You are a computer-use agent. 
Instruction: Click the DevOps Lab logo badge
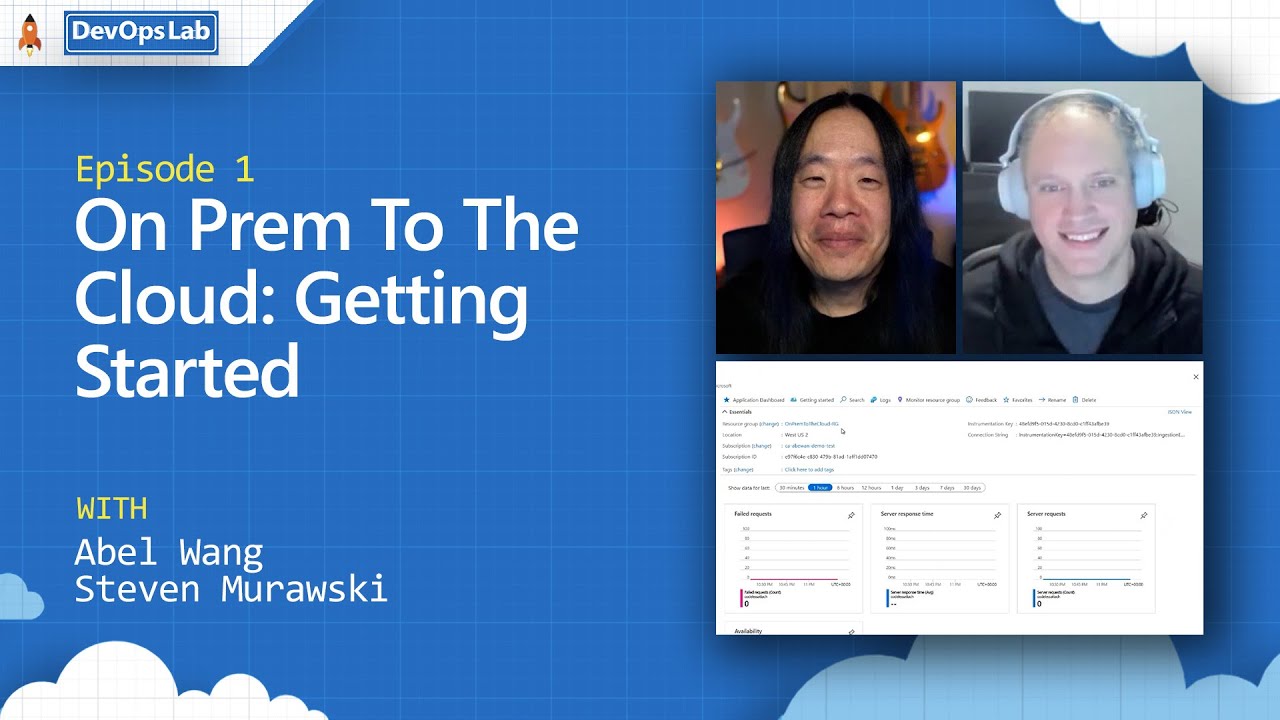point(141,33)
